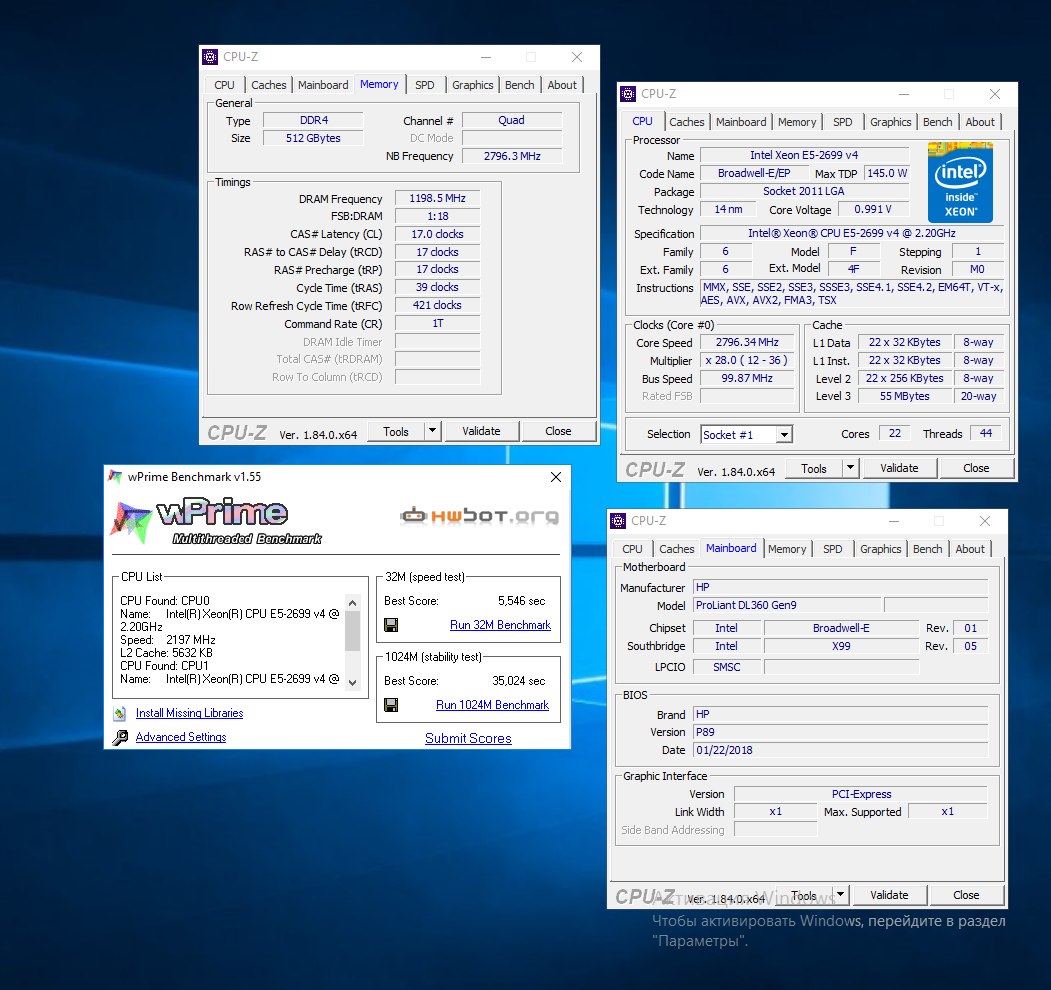Click Max TDP value 145.0 W
Screen dimensions: 1051x990
pos(886,174)
